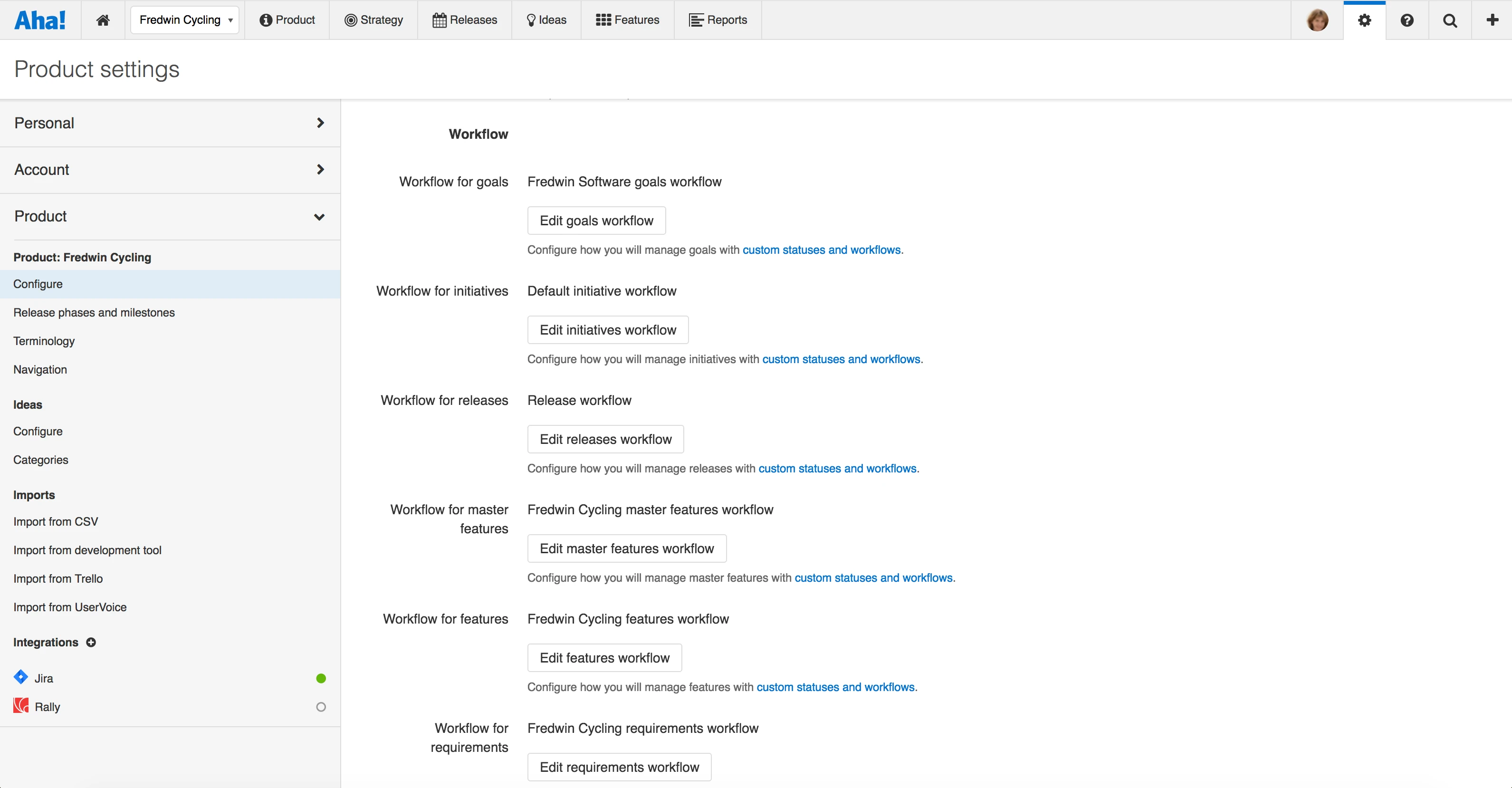Image resolution: width=1512 pixels, height=788 pixels.
Task: Open the Rally integration
Action: tap(47, 707)
